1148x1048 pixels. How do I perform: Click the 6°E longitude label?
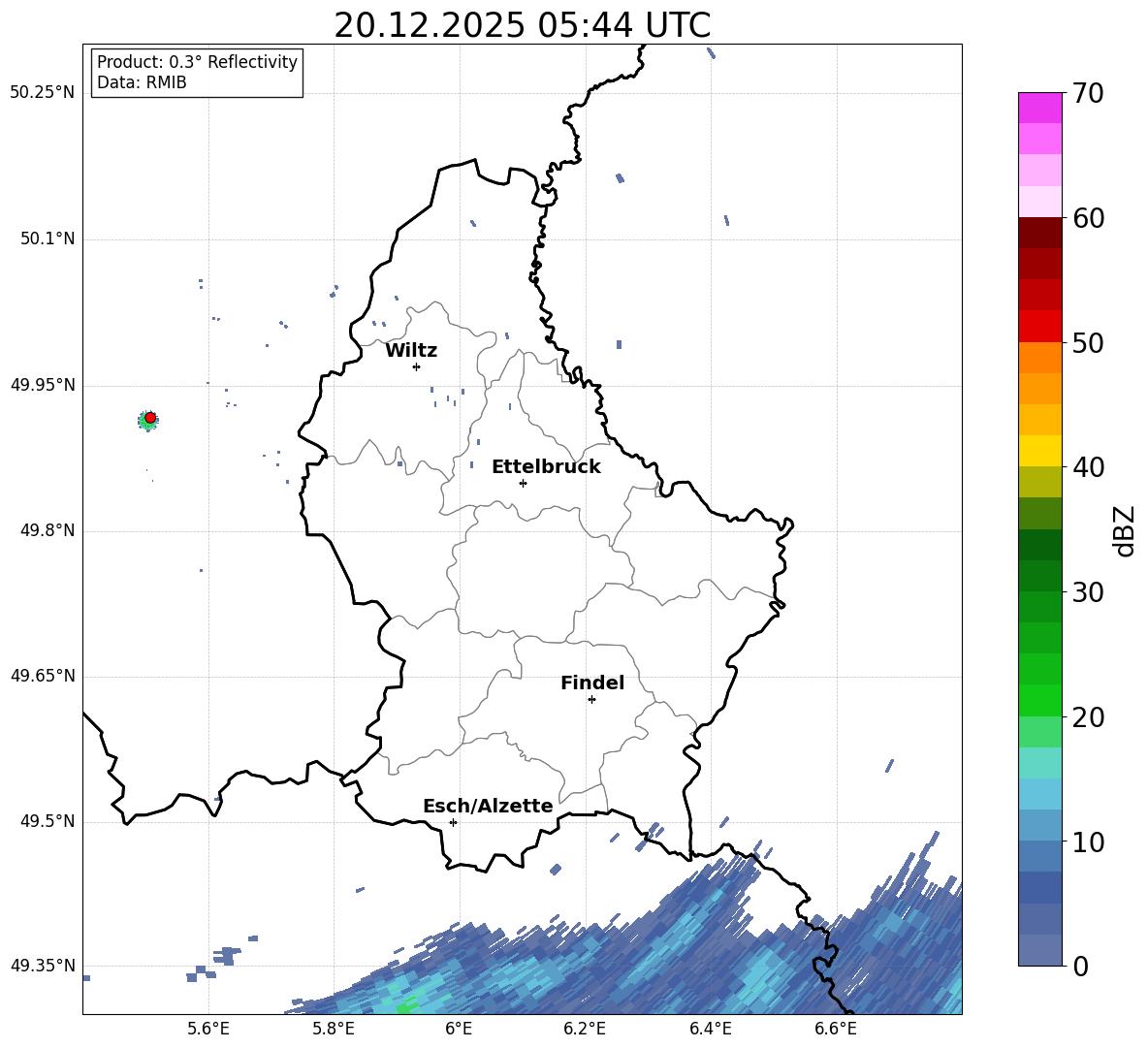pos(459,1029)
